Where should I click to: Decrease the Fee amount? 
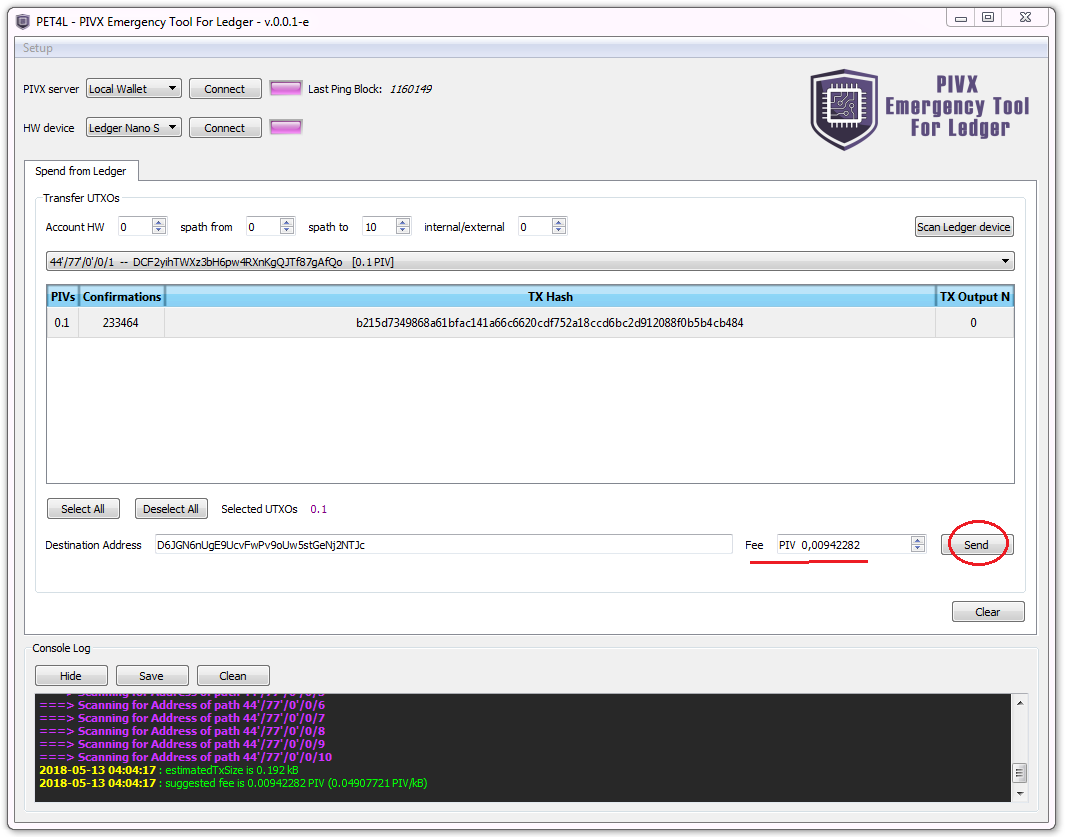[918, 549]
